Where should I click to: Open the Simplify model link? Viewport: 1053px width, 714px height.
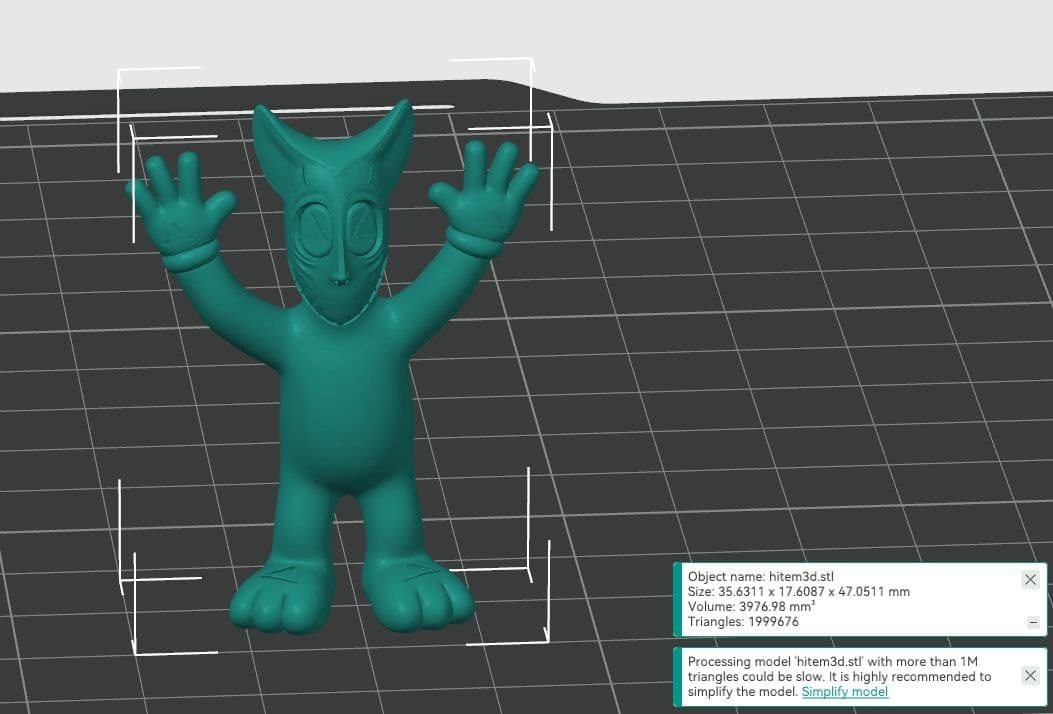click(845, 692)
